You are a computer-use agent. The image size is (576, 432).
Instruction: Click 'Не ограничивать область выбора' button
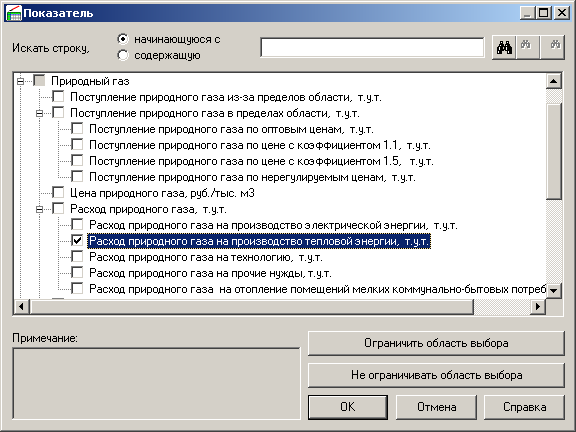(436, 375)
